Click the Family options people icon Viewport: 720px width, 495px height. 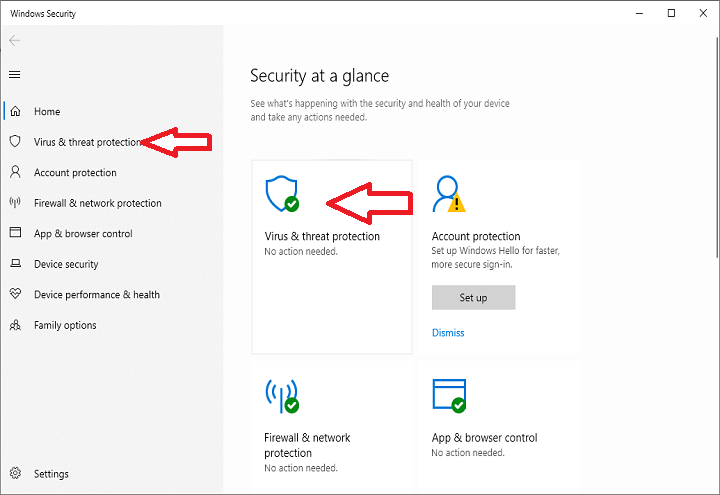(x=15, y=325)
